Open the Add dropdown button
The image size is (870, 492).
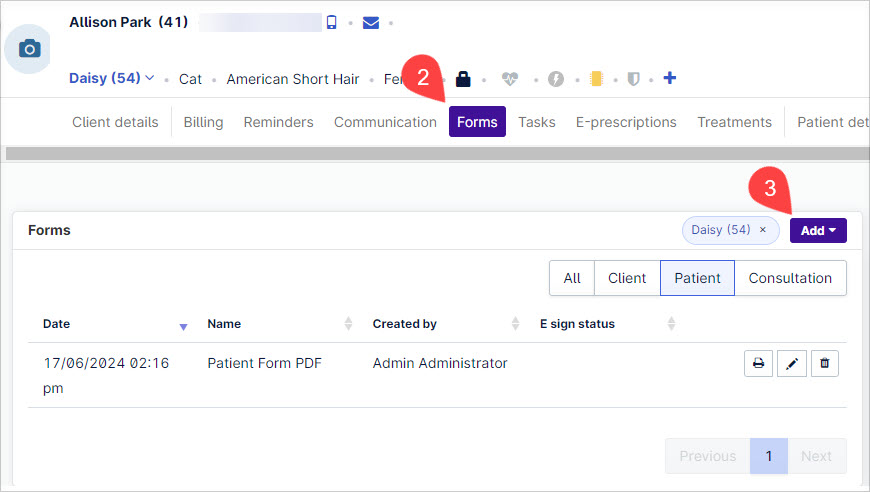pos(818,230)
